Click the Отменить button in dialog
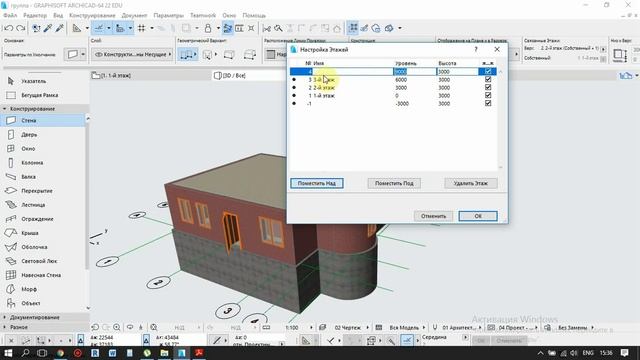 point(433,216)
